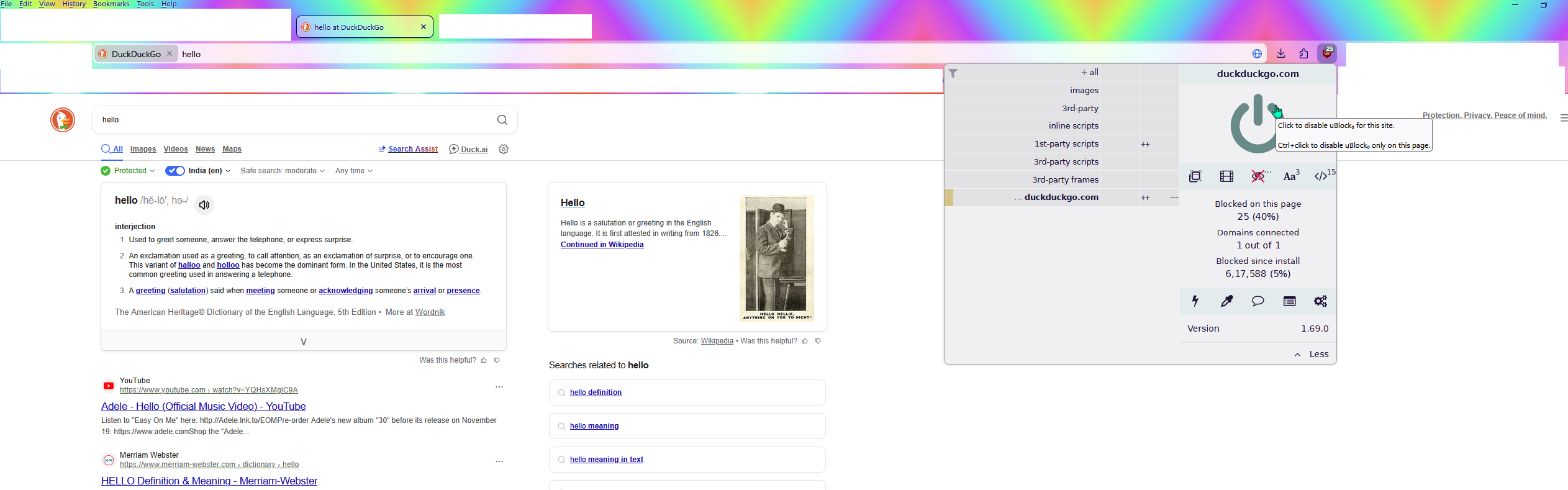Open the uBlock dashboard settings gears
Image resolution: width=1568 pixels, height=490 pixels.
(1321, 301)
